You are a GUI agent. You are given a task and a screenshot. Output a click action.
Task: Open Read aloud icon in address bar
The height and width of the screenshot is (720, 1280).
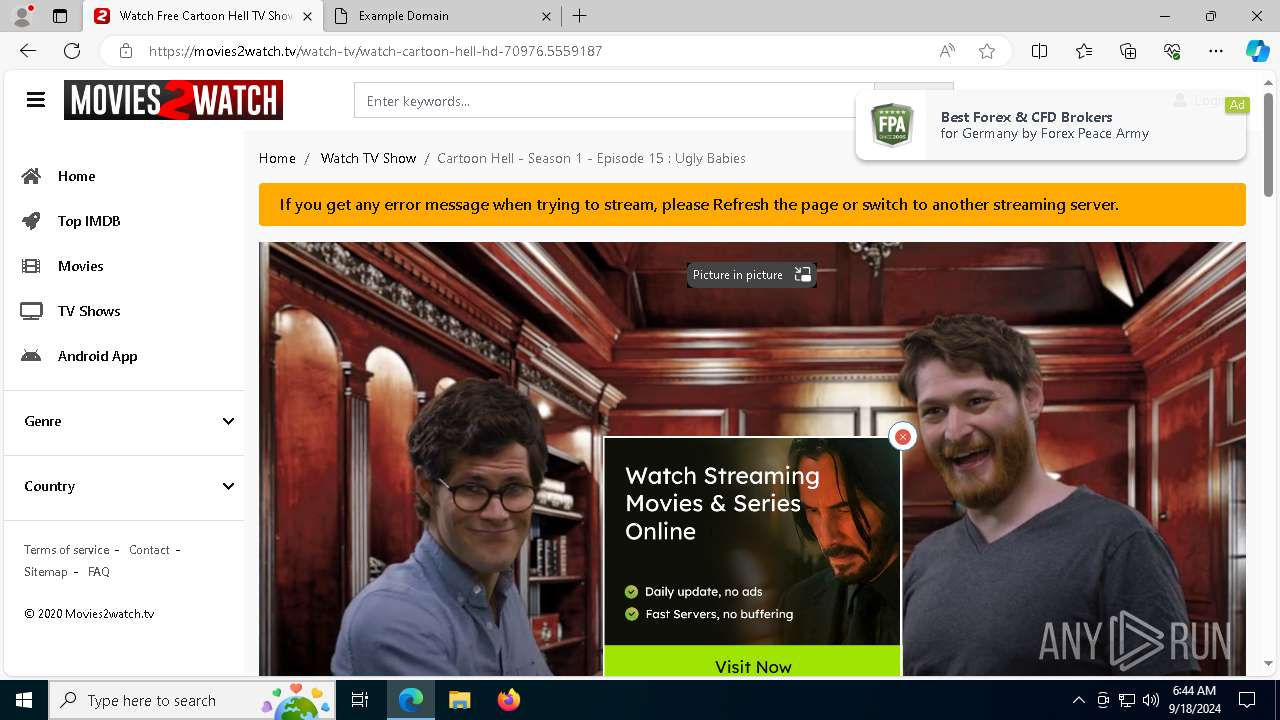947,51
